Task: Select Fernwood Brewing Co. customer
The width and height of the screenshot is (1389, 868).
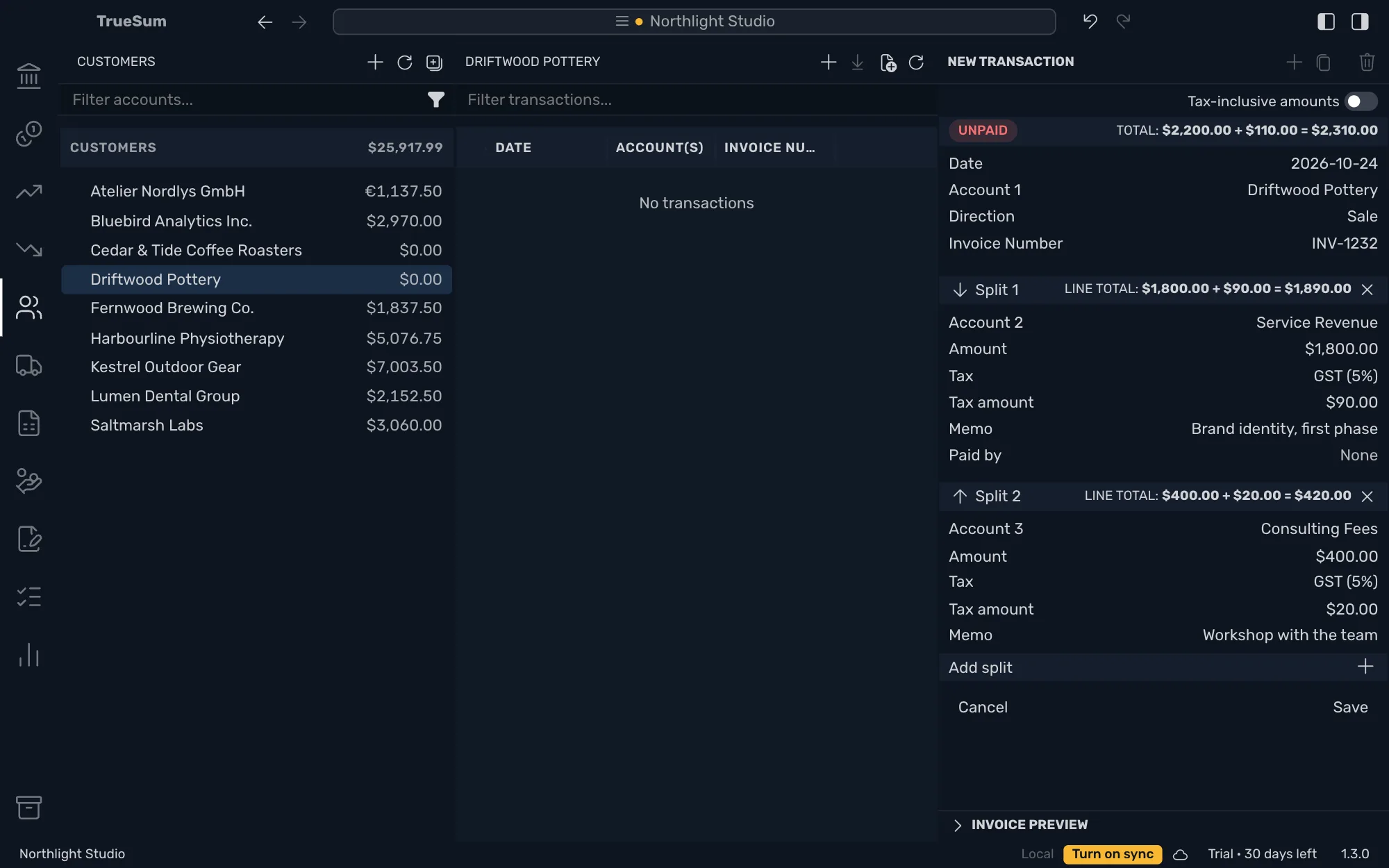Action: (x=256, y=308)
